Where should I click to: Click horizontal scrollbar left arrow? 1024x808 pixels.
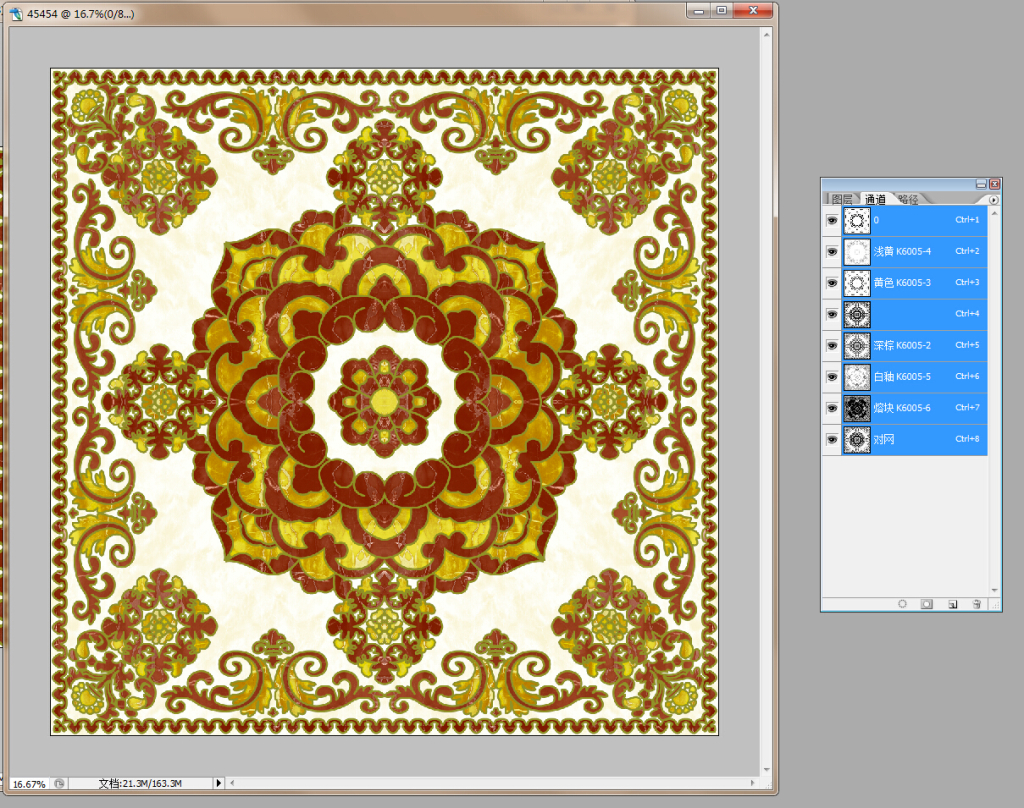tap(232, 783)
